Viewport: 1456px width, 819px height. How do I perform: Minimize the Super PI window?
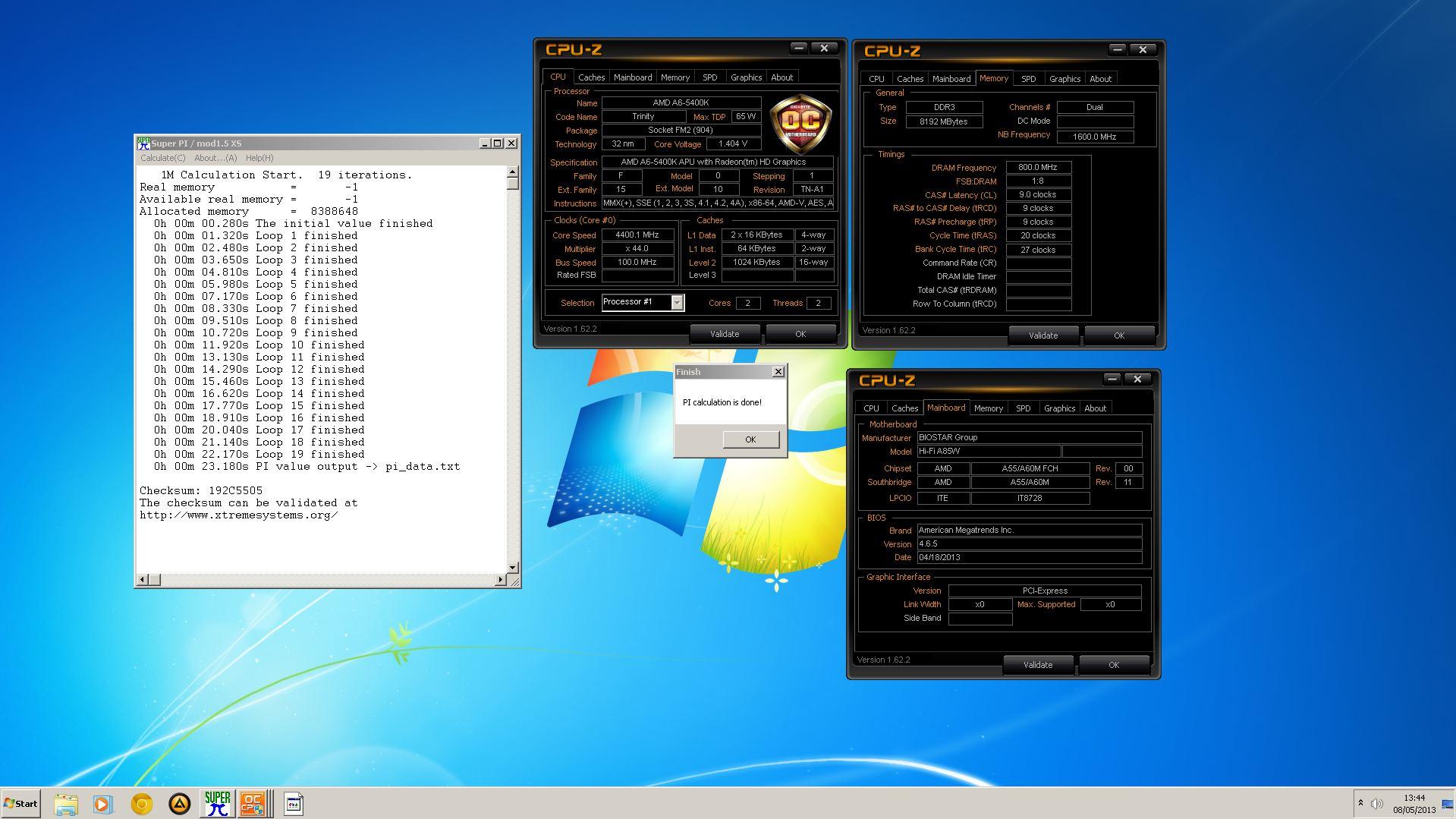coord(485,143)
